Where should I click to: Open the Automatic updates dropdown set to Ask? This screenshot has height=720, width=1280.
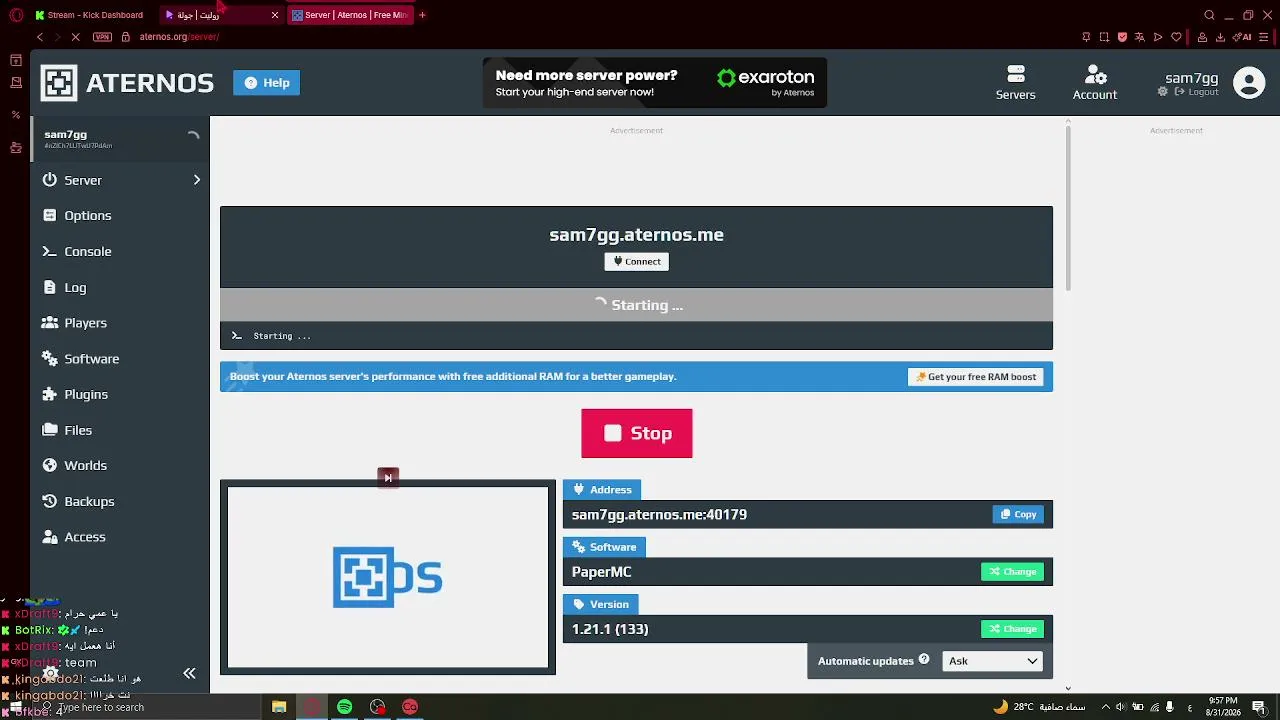click(993, 661)
